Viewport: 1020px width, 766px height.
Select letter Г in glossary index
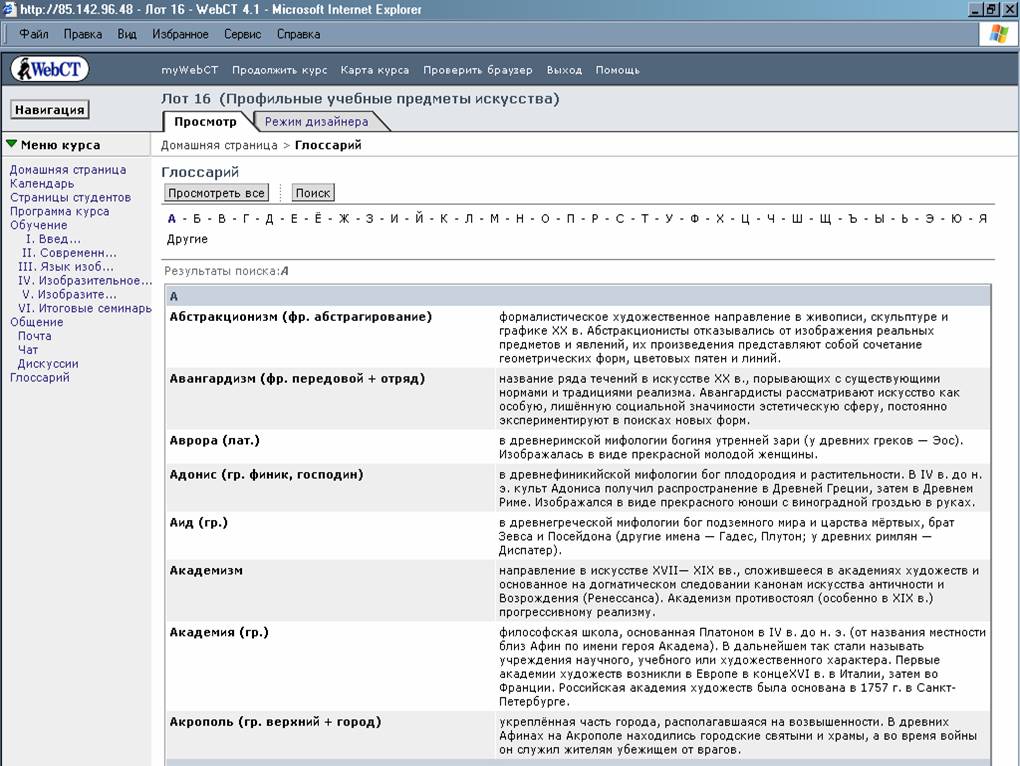(246, 218)
